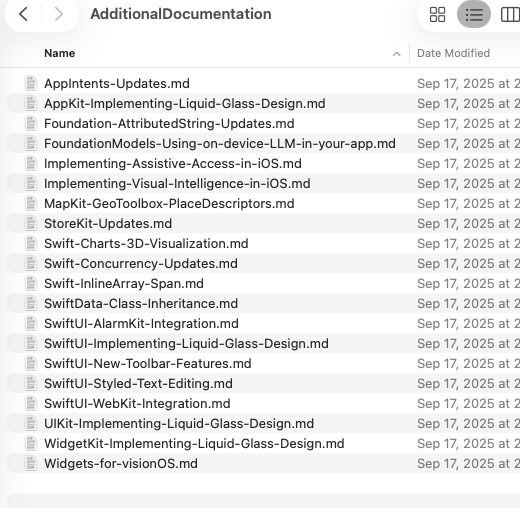
Task: Click document icon of FoundationModels-Using-on-device-LLM-in-your-app.md
Action: (x=31, y=143)
